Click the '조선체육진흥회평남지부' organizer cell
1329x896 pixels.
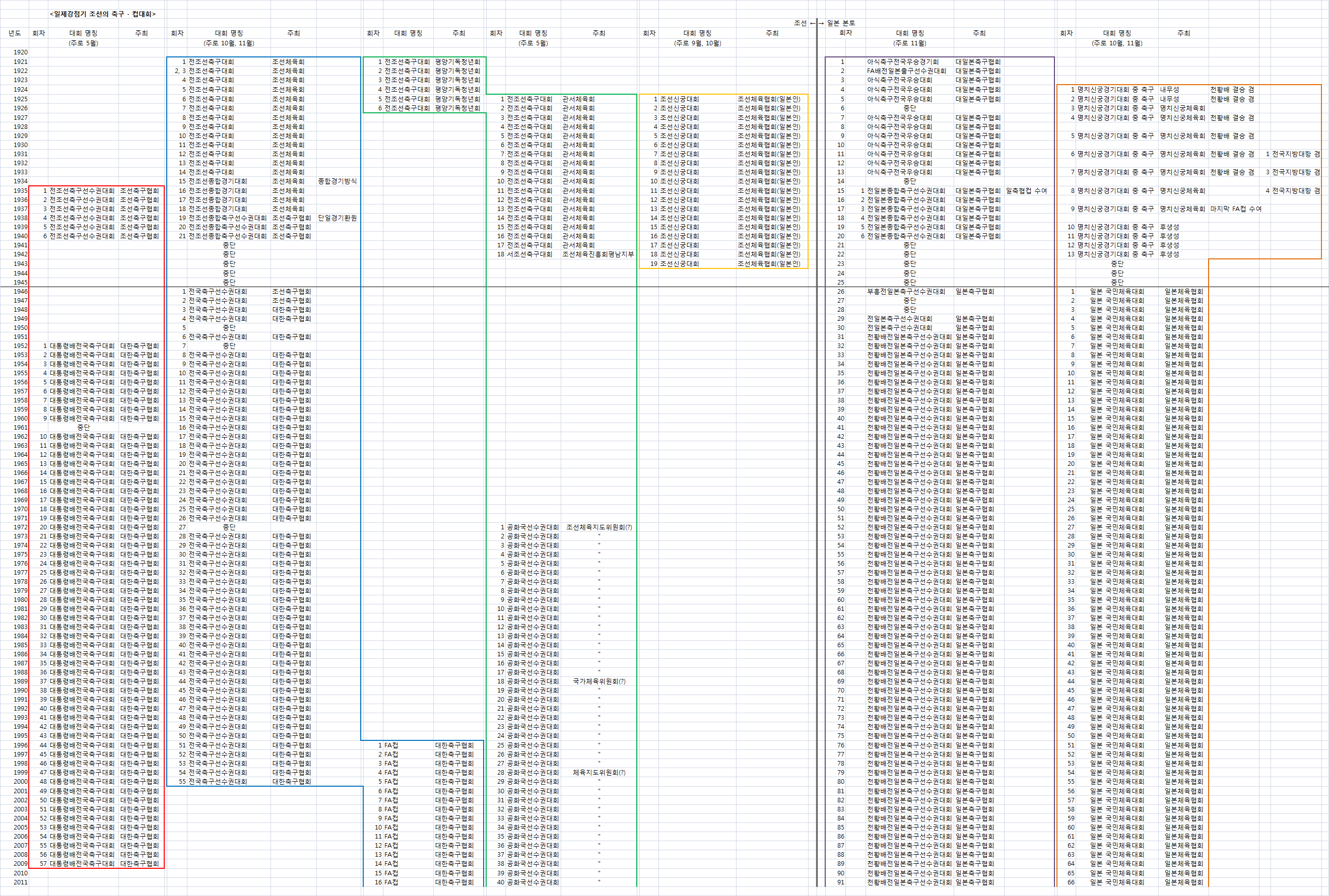point(598,254)
